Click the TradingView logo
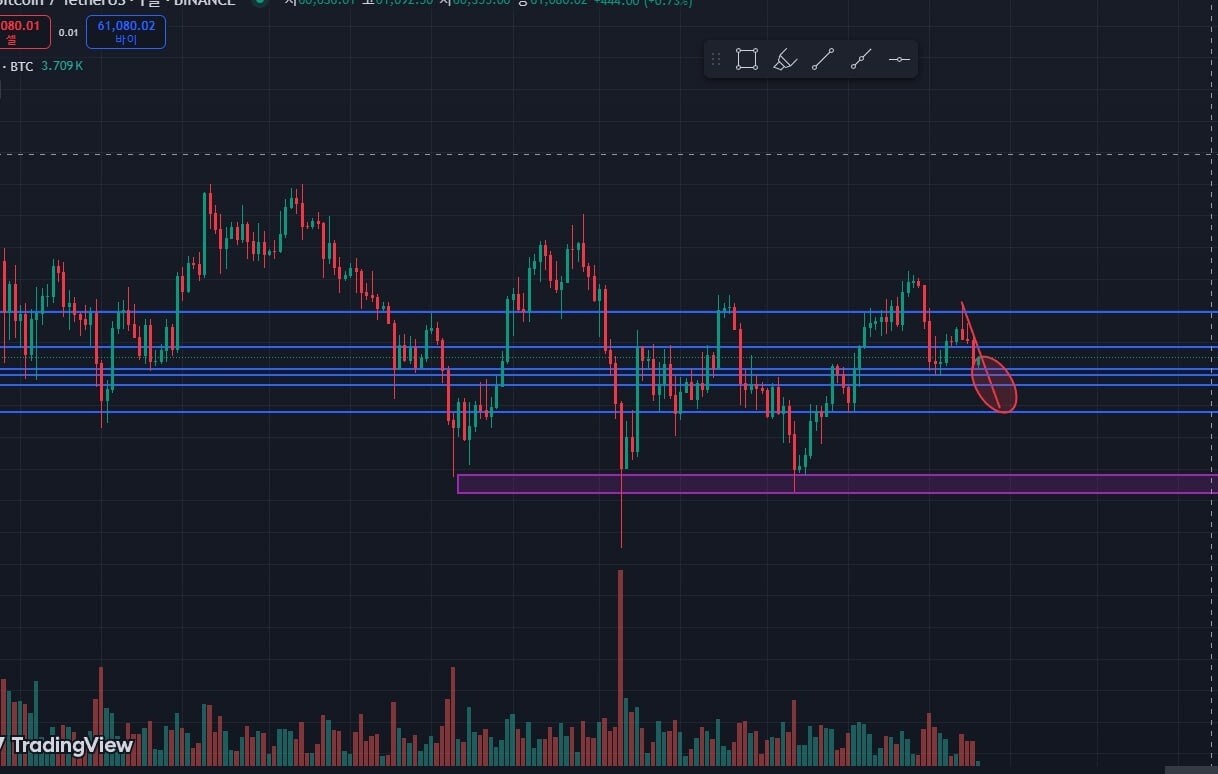The height and width of the screenshot is (774, 1218). (66, 745)
